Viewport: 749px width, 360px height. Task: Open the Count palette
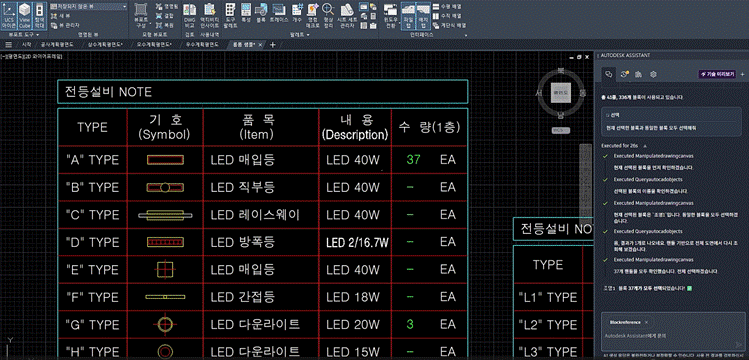[x=297, y=14]
